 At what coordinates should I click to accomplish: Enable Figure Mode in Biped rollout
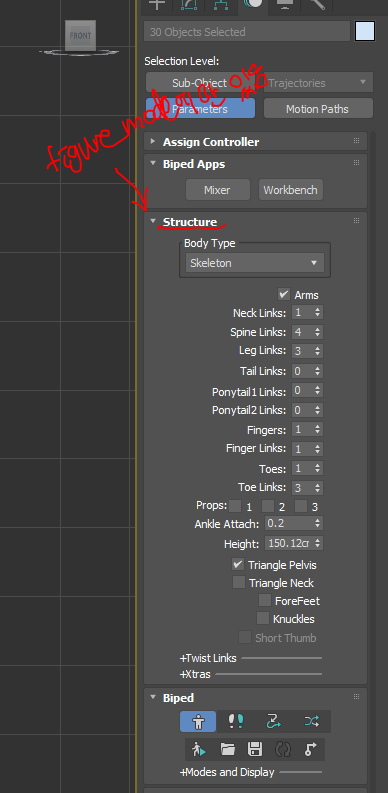pyautogui.click(x=198, y=721)
